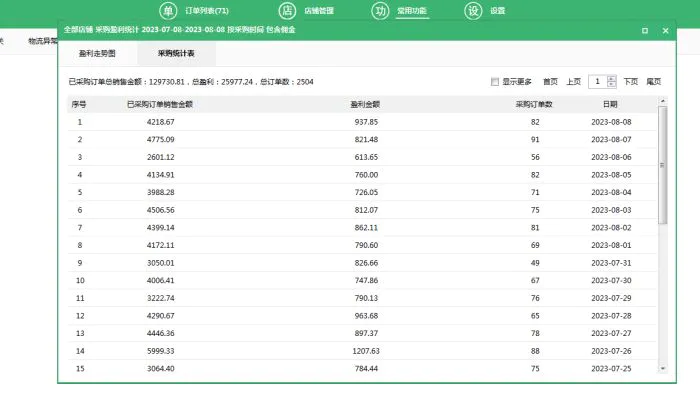Click the page number input field
Viewport: 700px width, 398px height.
pyautogui.click(x=598, y=82)
